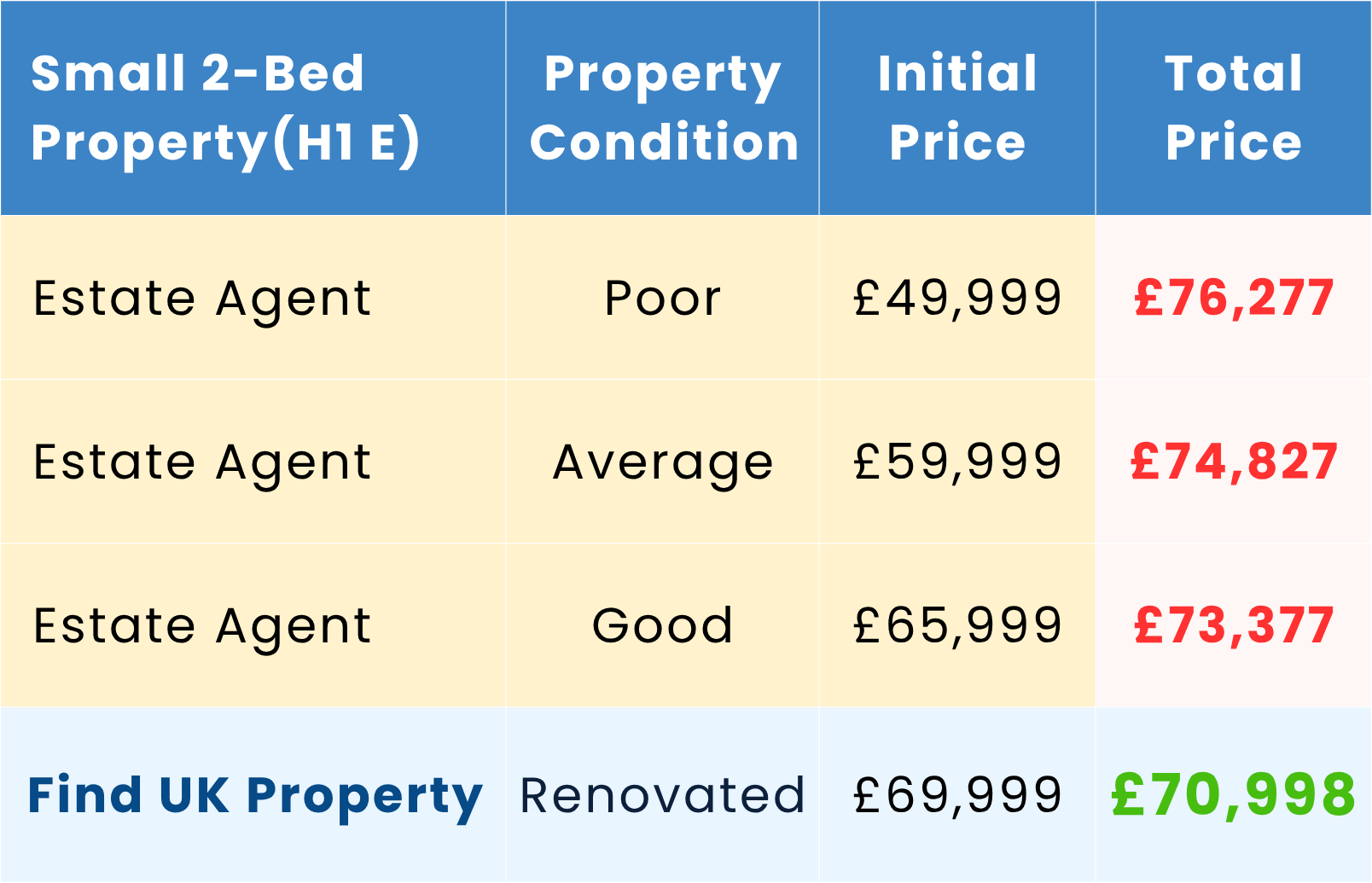Screen dimensions: 1372x883
Task: Click 'Estate Agent' in the Average condition row
Action: point(202,463)
